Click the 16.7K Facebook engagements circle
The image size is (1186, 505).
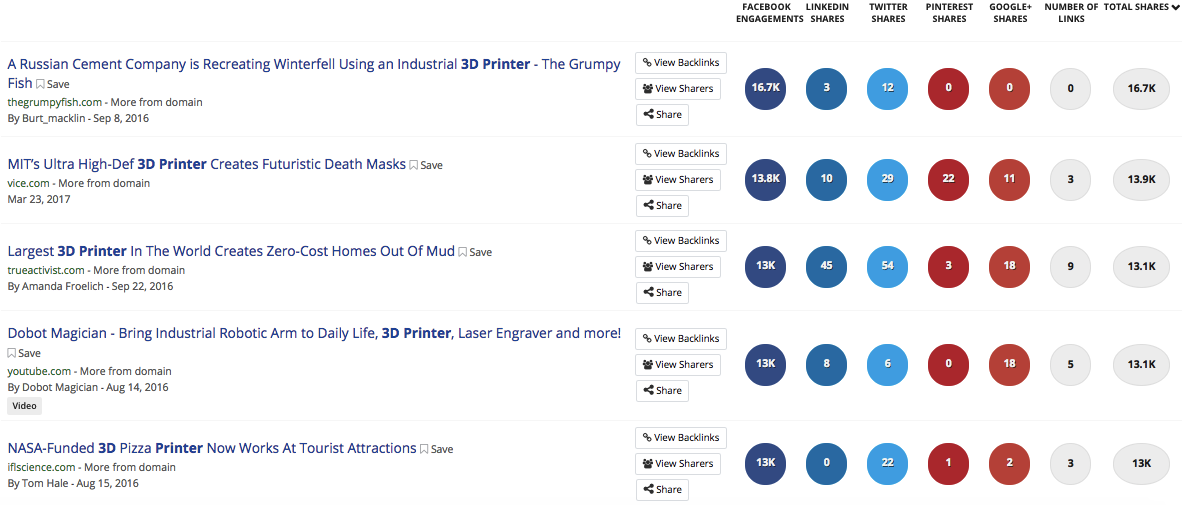click(765, 88)
